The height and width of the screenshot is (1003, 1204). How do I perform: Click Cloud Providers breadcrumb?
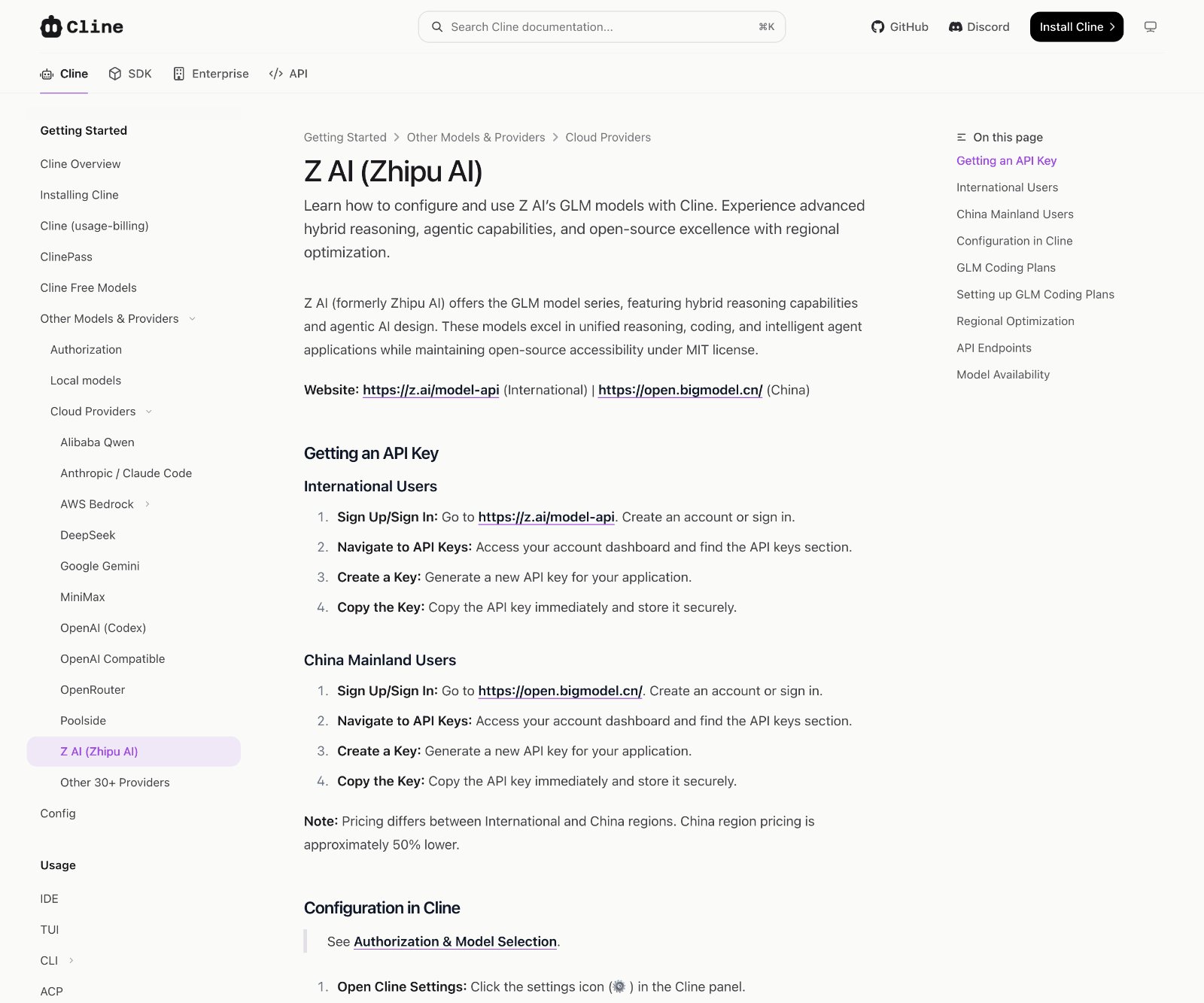pos(608,138)
